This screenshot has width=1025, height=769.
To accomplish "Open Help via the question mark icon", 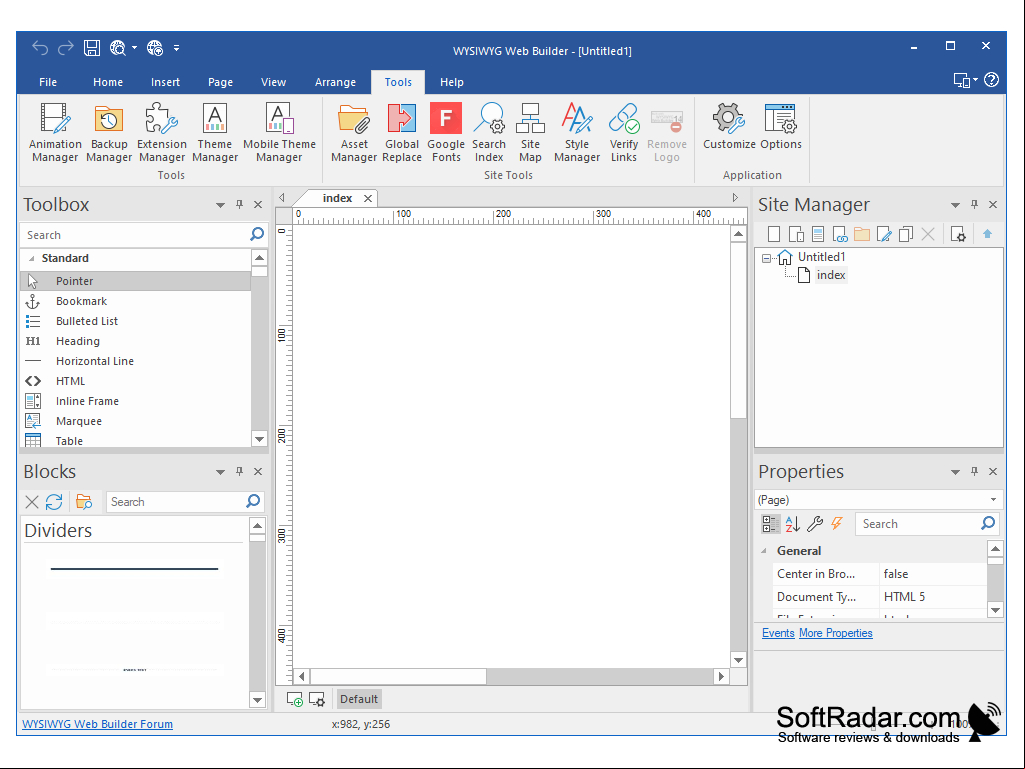I will click(x=992, y=80).
